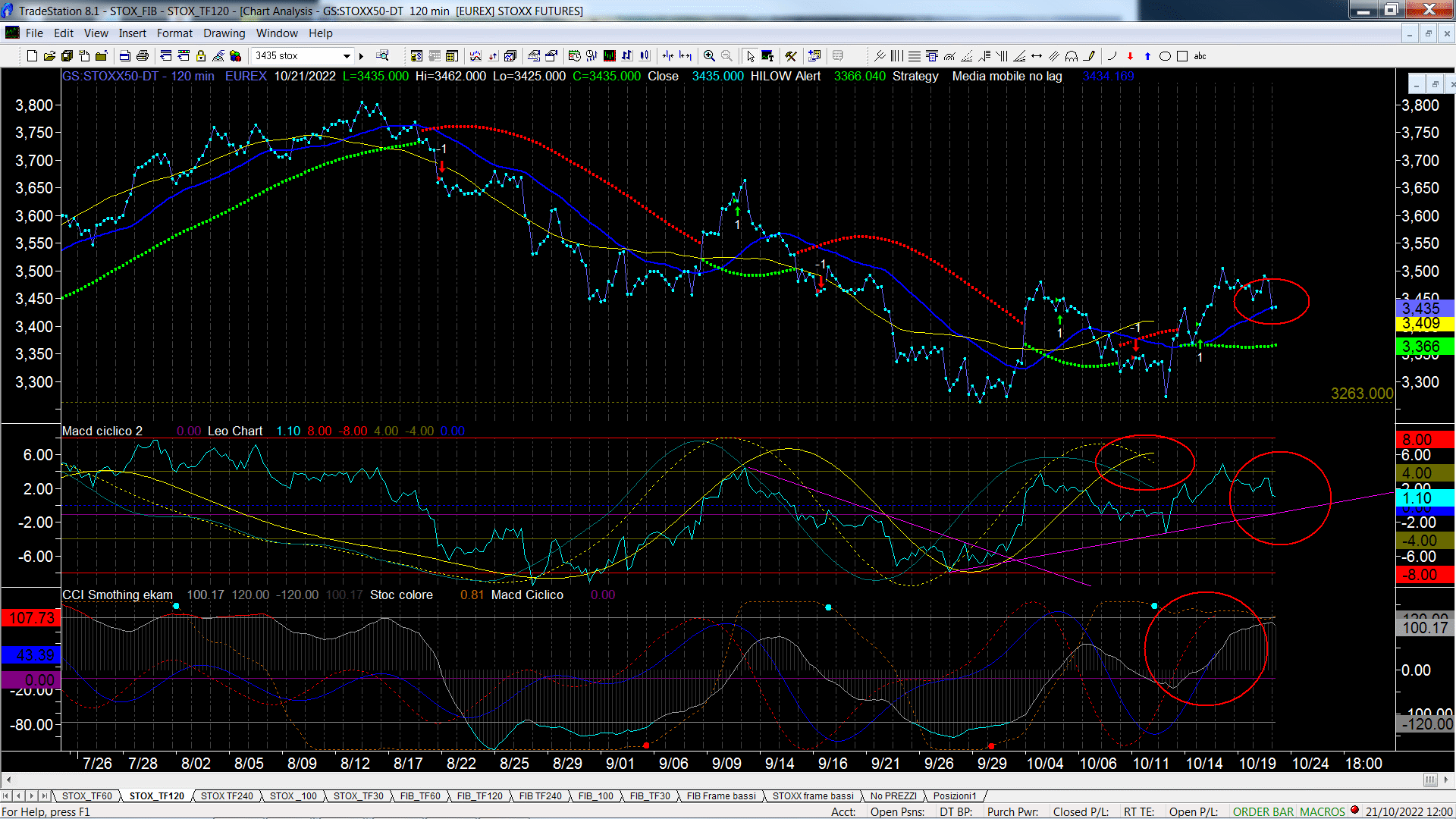Click the CCI Smothing ekam indicator label
This screenshot has height=819, width=1456.
pos(118,595)
